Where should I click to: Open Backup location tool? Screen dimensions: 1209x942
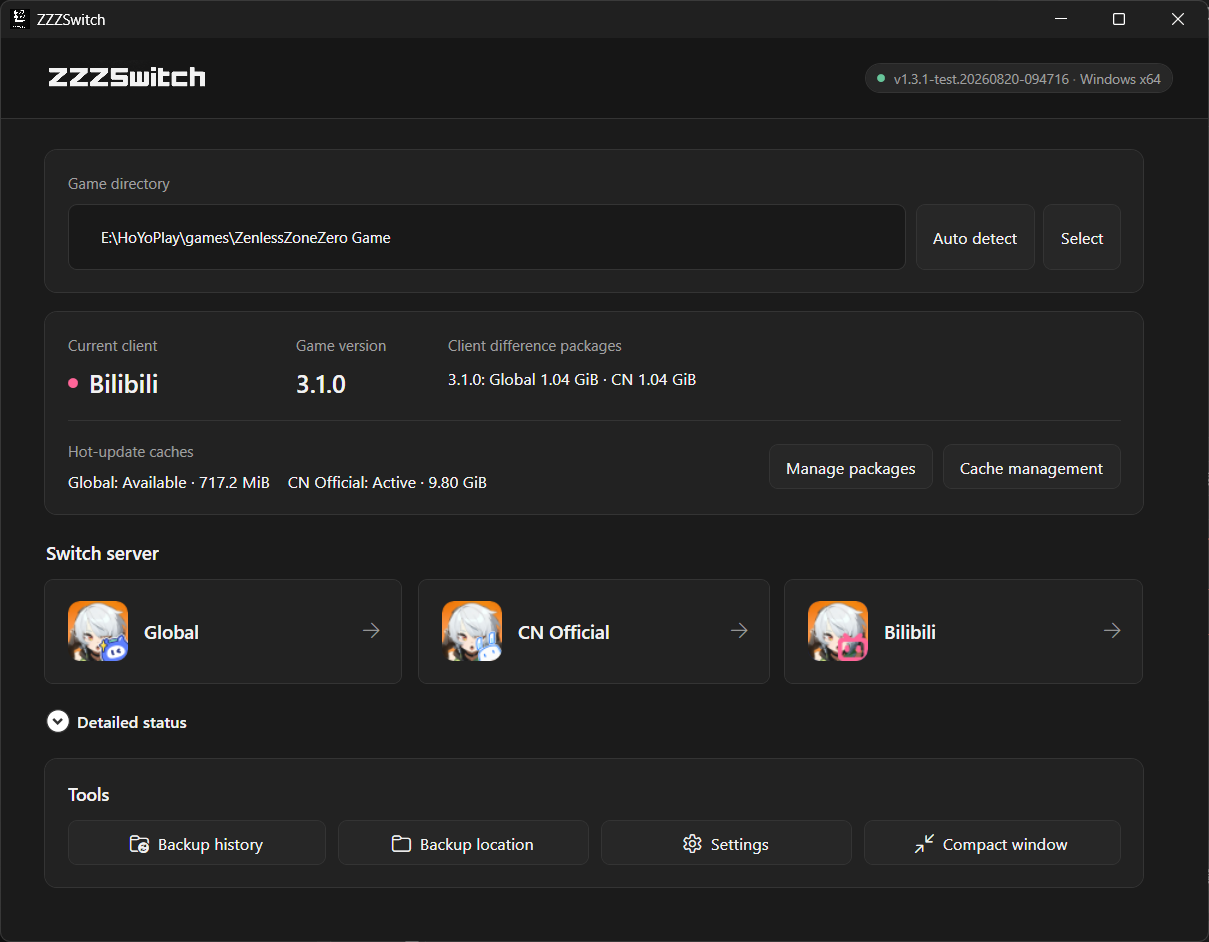tap(463, 843)
